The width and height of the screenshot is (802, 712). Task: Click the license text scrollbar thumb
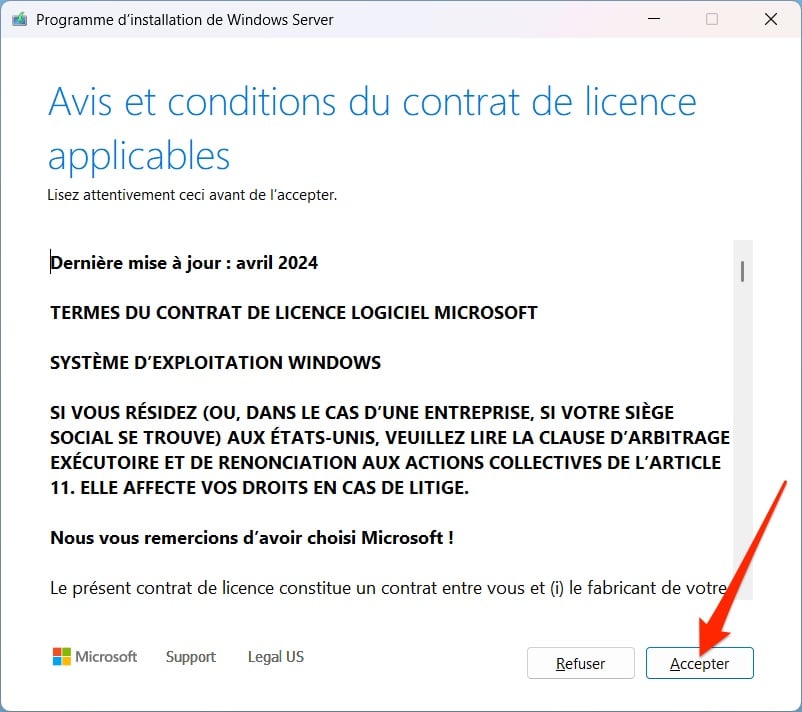[742, 271]
